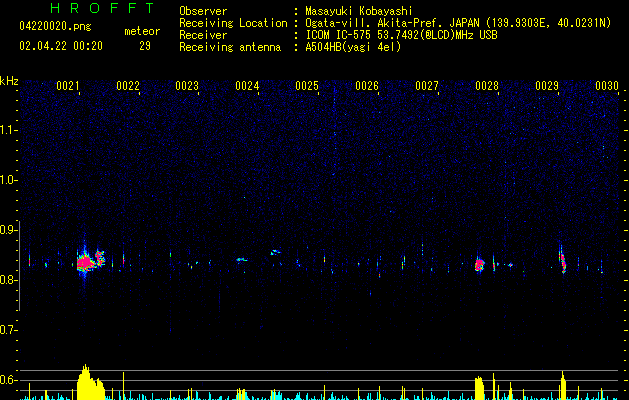Viewport: 629px width, 400px height.
Task: Select the A504HB(yagi 4el) antenna text
Action: (353, 47)
